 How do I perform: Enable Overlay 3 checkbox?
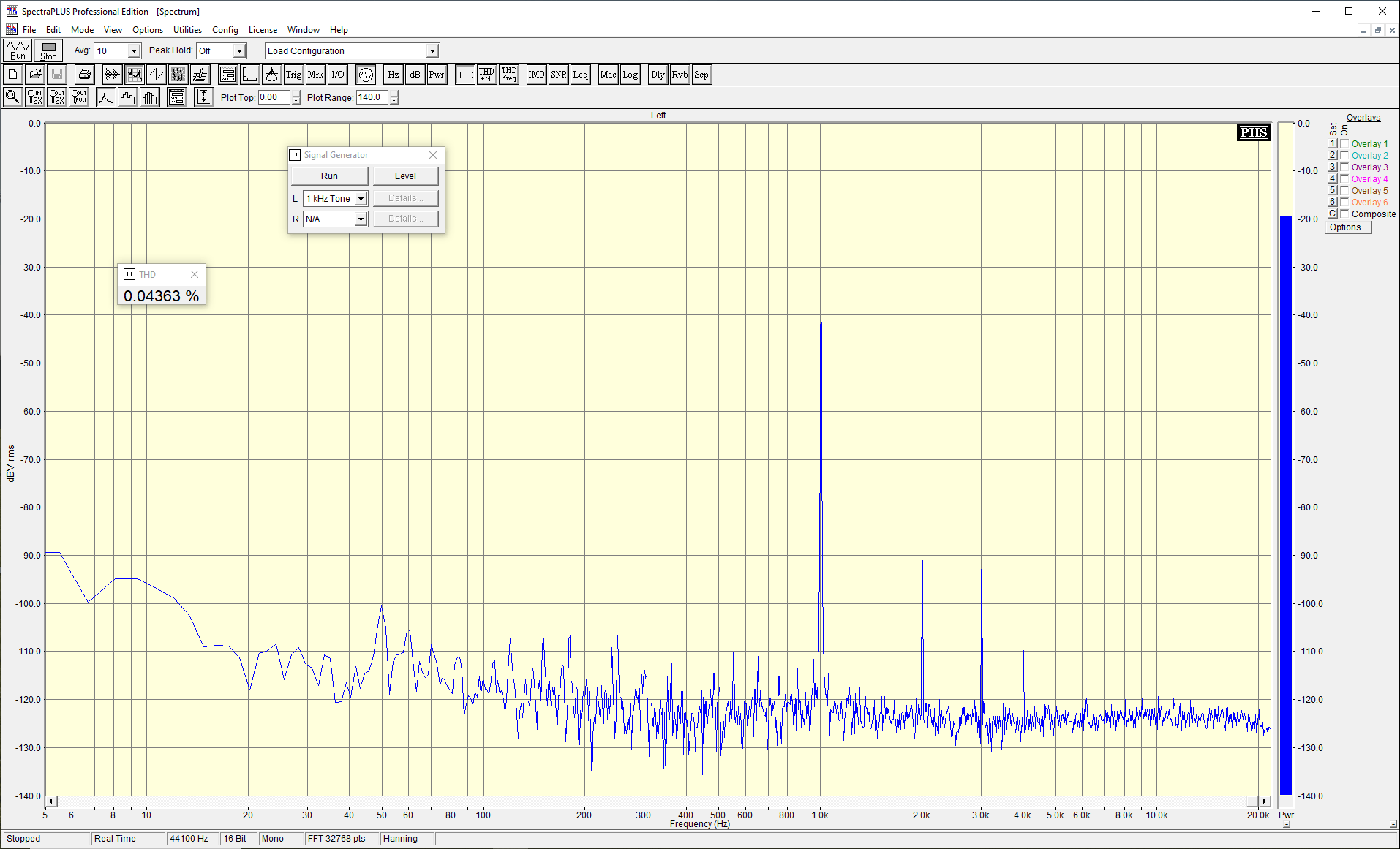(1344, 167)
